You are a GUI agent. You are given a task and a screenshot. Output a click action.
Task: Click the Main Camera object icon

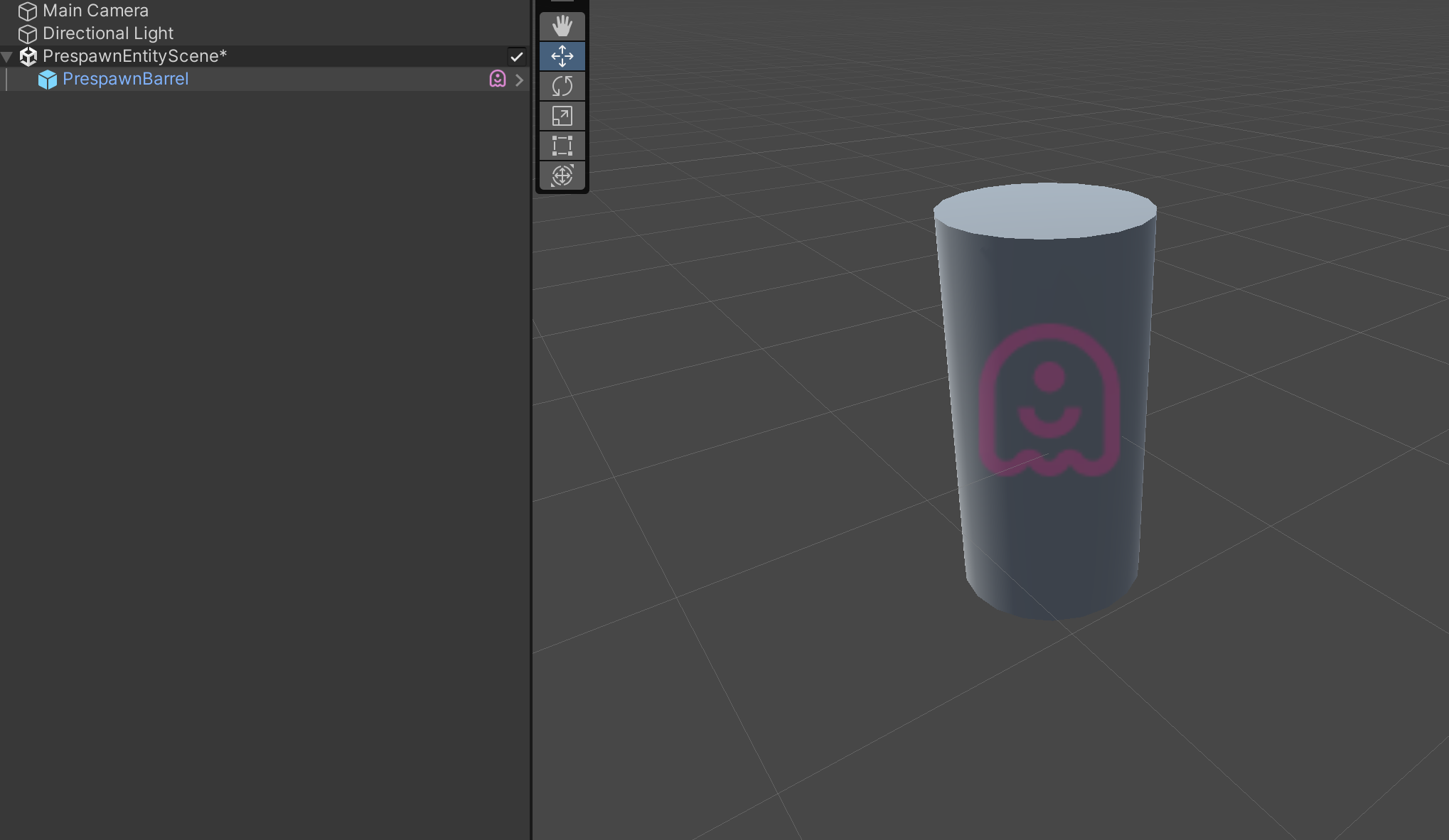(28, 11)
